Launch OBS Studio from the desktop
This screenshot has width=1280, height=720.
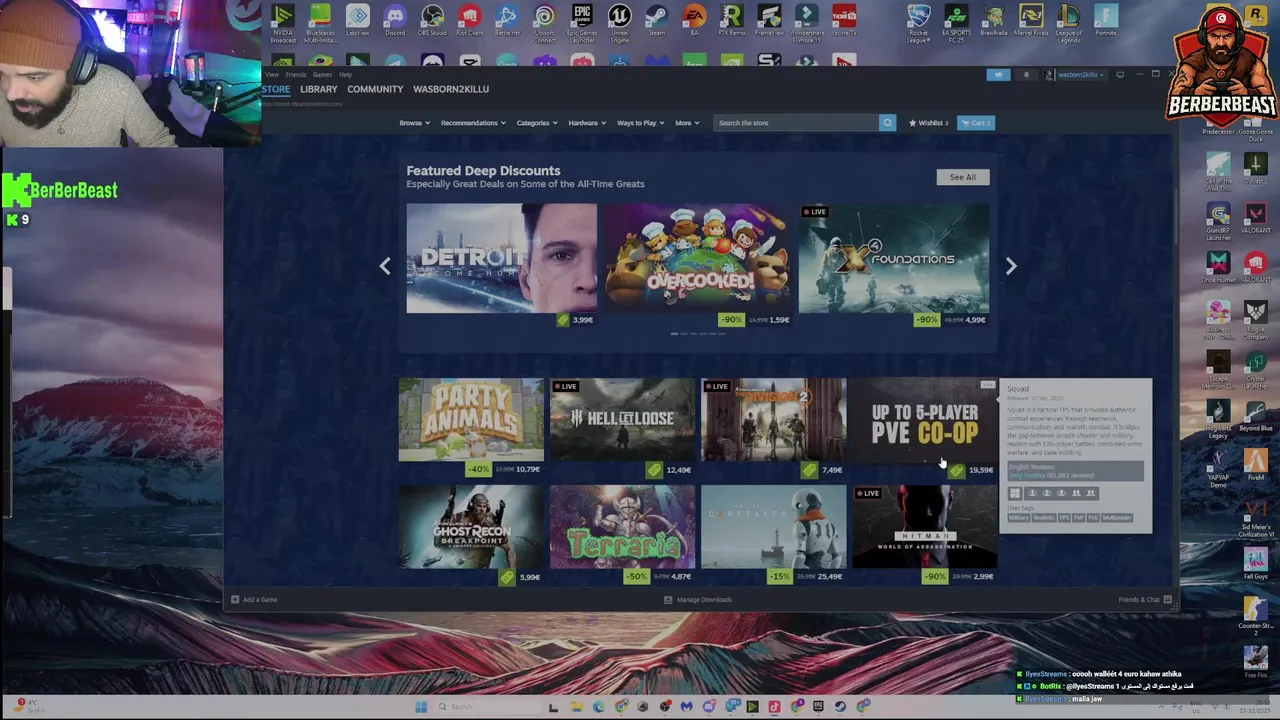click(x=432, y=22)
